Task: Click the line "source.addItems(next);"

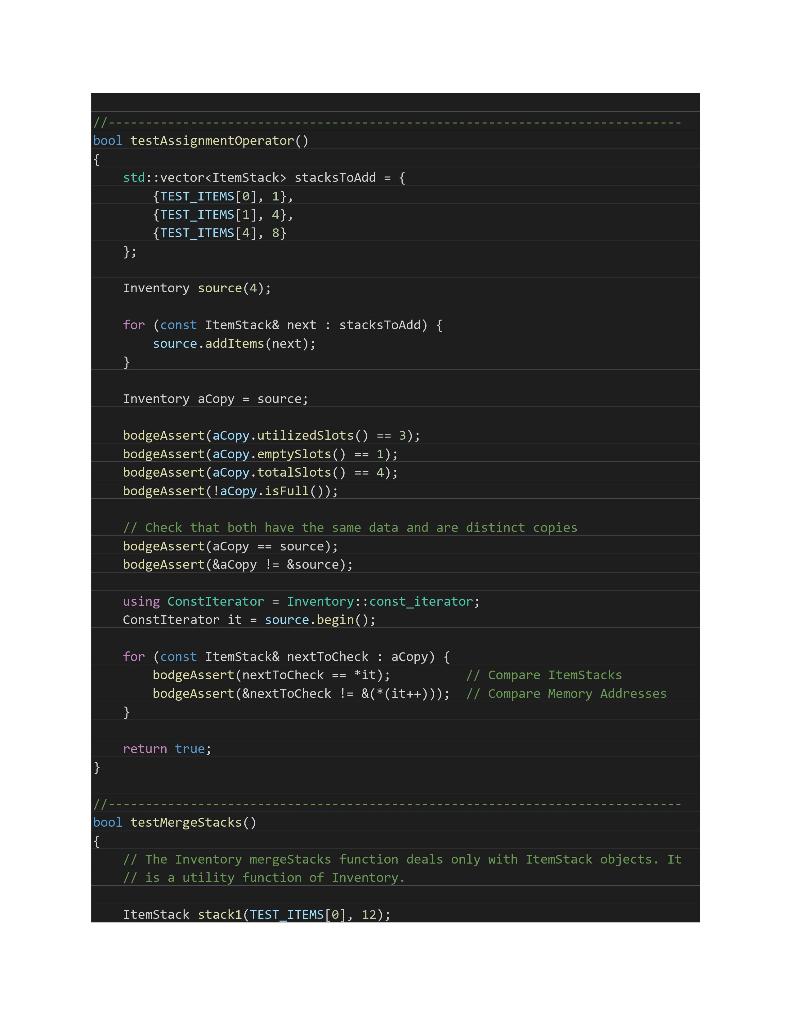Action: (234, 344)
